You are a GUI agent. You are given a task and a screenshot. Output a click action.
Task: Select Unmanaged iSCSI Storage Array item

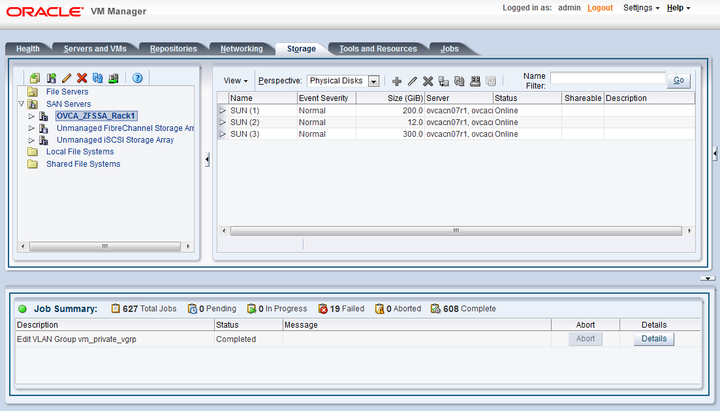click(115, 140)
